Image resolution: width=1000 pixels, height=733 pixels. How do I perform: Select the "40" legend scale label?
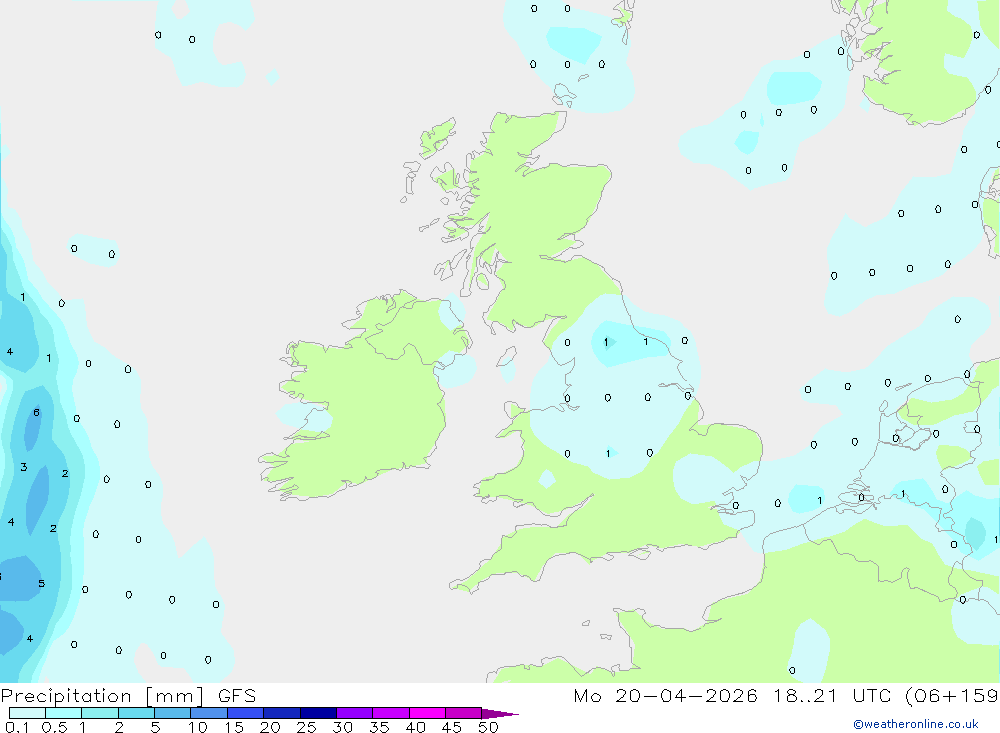point(416,727)
